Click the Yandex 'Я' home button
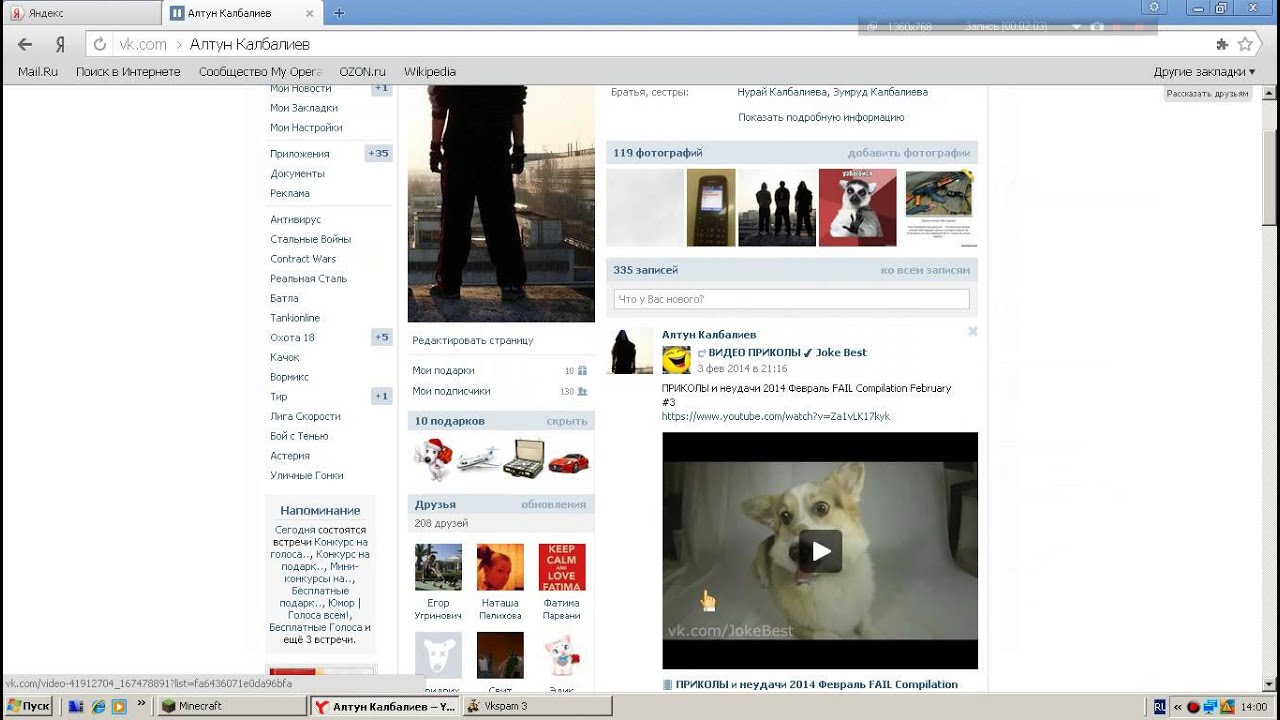 pos(60,44)
